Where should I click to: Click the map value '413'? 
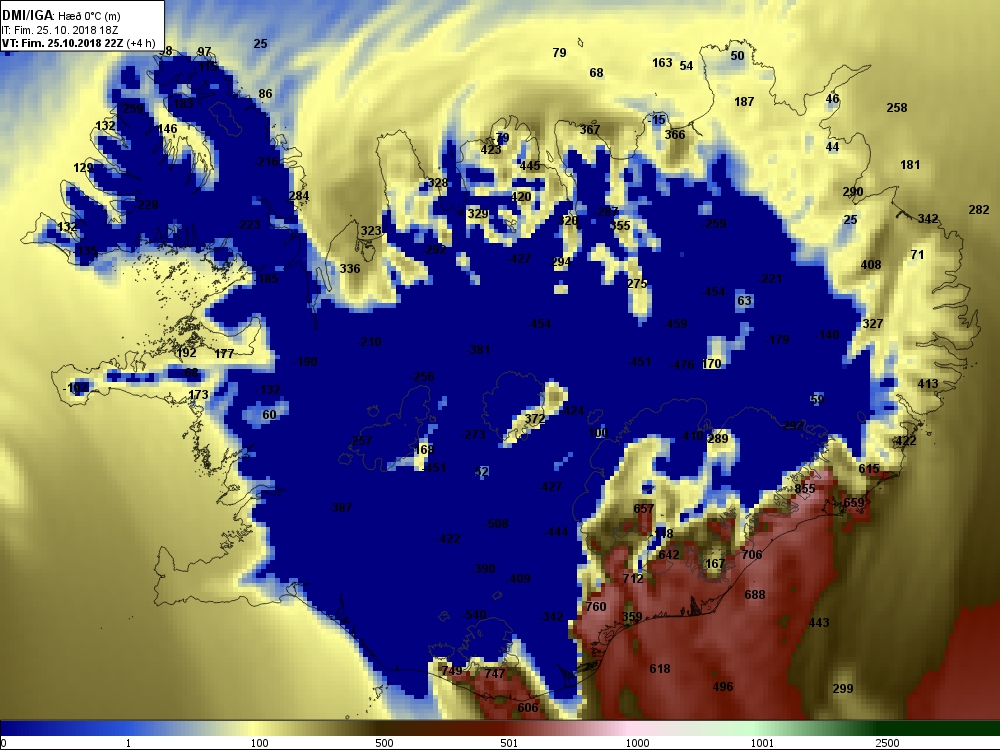pos(927,383)
